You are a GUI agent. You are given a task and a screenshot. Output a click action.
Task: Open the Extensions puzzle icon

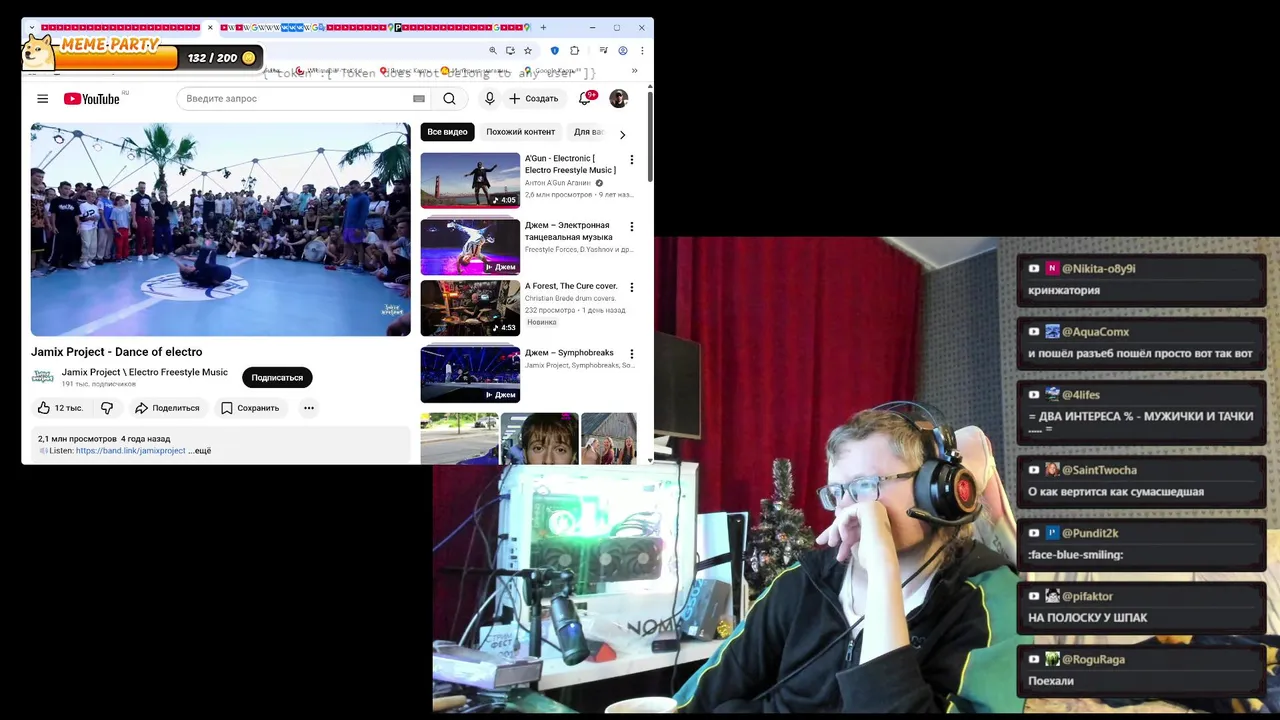coord(574,51)
